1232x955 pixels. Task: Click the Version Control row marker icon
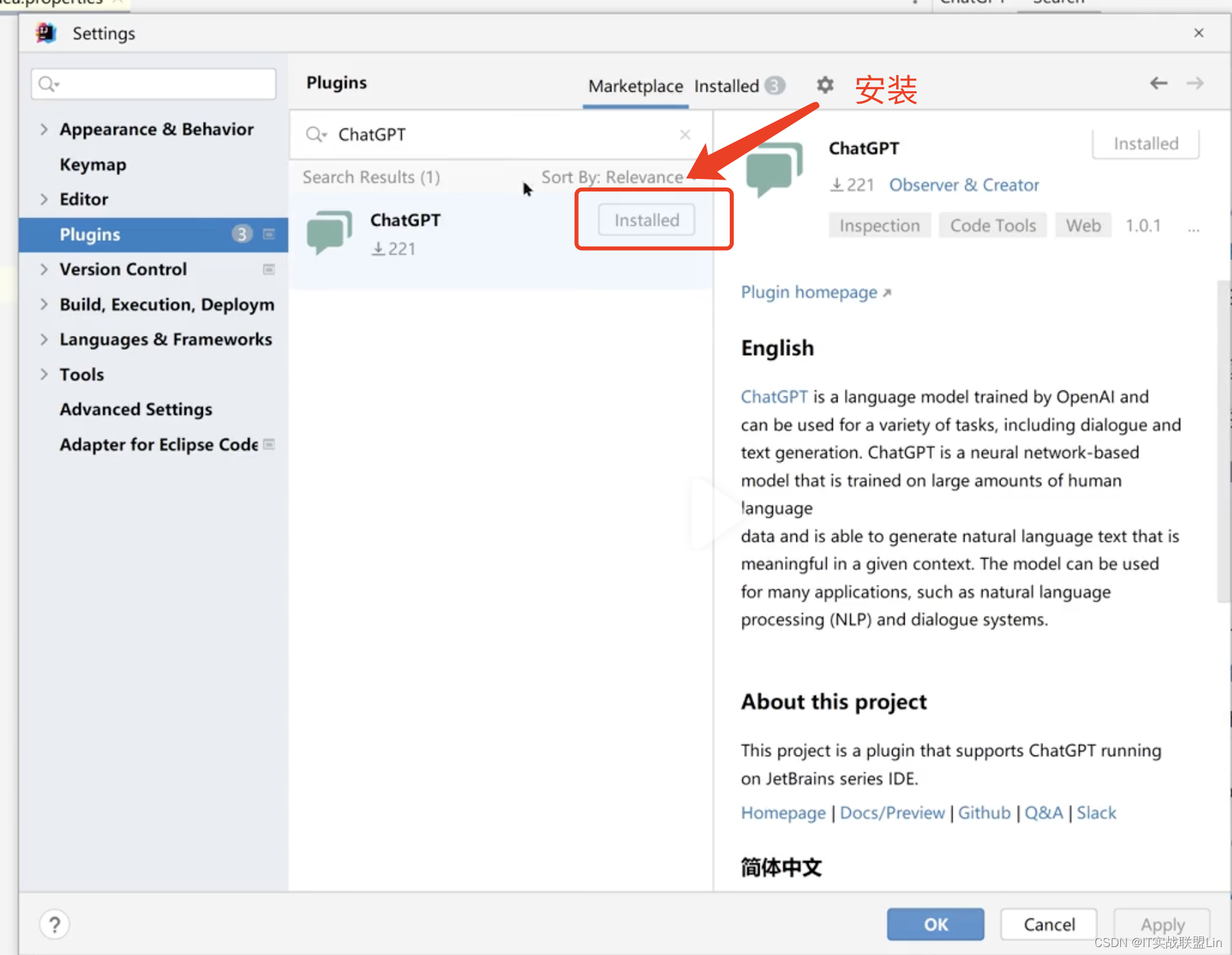click(269, 269)
